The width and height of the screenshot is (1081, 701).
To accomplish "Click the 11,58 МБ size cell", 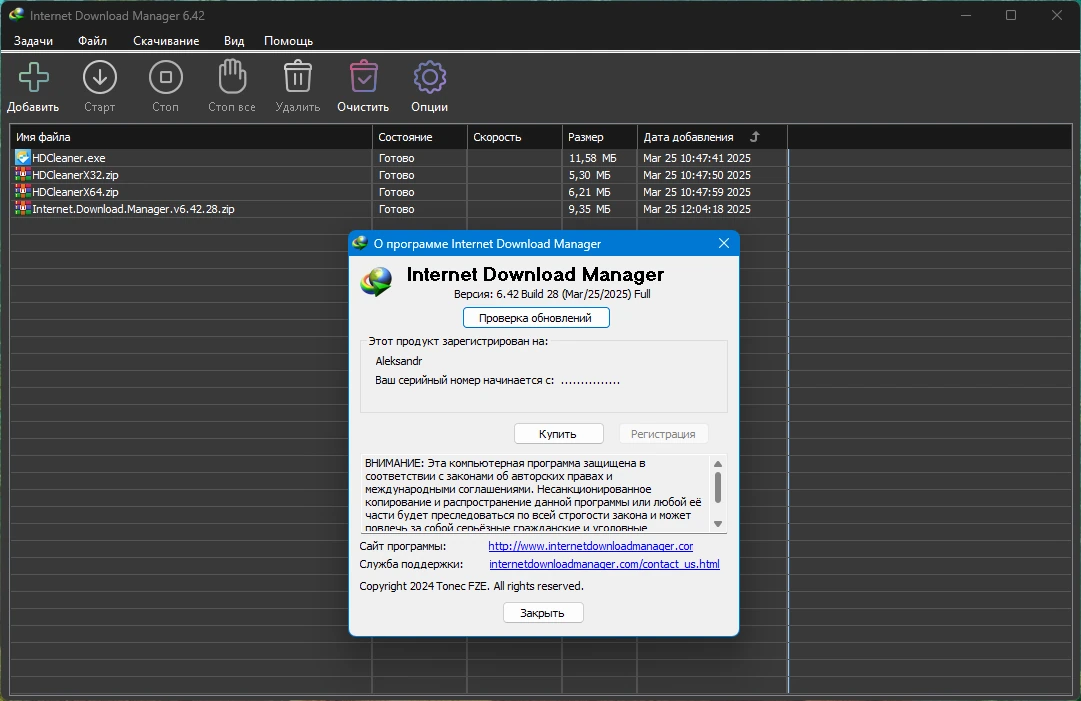I will pyautogui.click(x=592, y=158).
